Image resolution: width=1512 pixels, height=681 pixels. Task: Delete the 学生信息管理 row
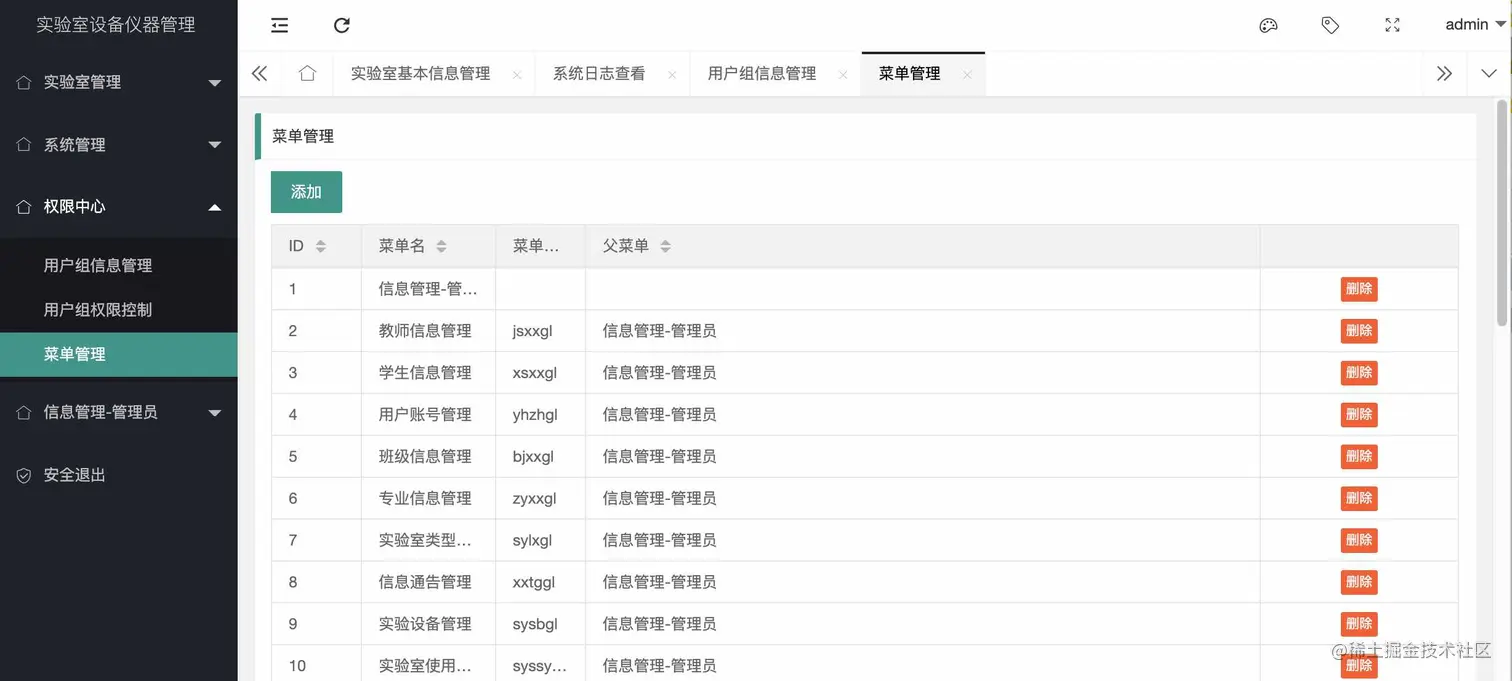point(1359,373)
